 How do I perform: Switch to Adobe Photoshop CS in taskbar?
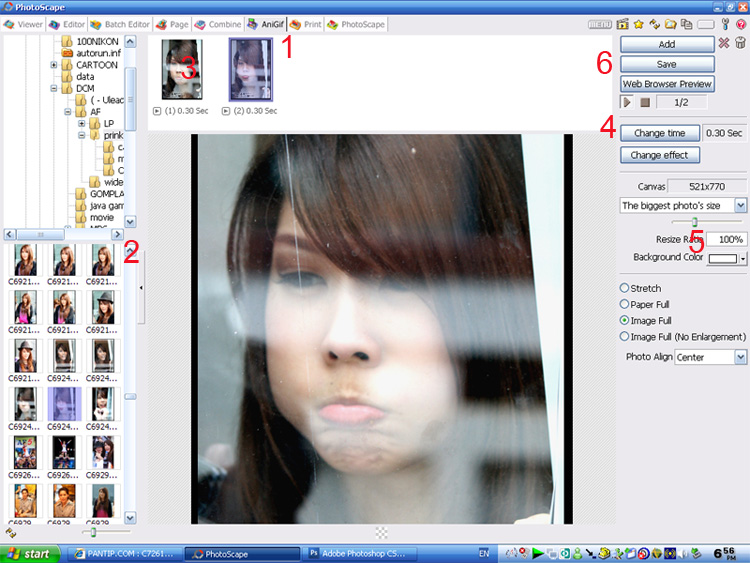pyautogui.click(x=359, y=553)
